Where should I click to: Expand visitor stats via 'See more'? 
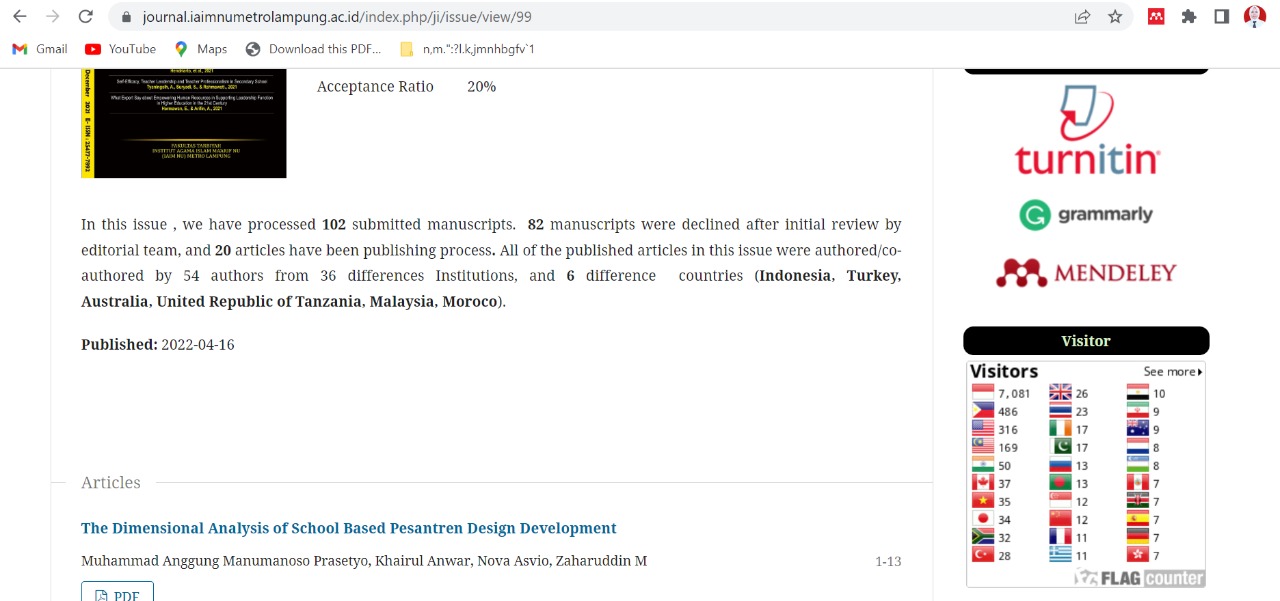[1173, 372]
